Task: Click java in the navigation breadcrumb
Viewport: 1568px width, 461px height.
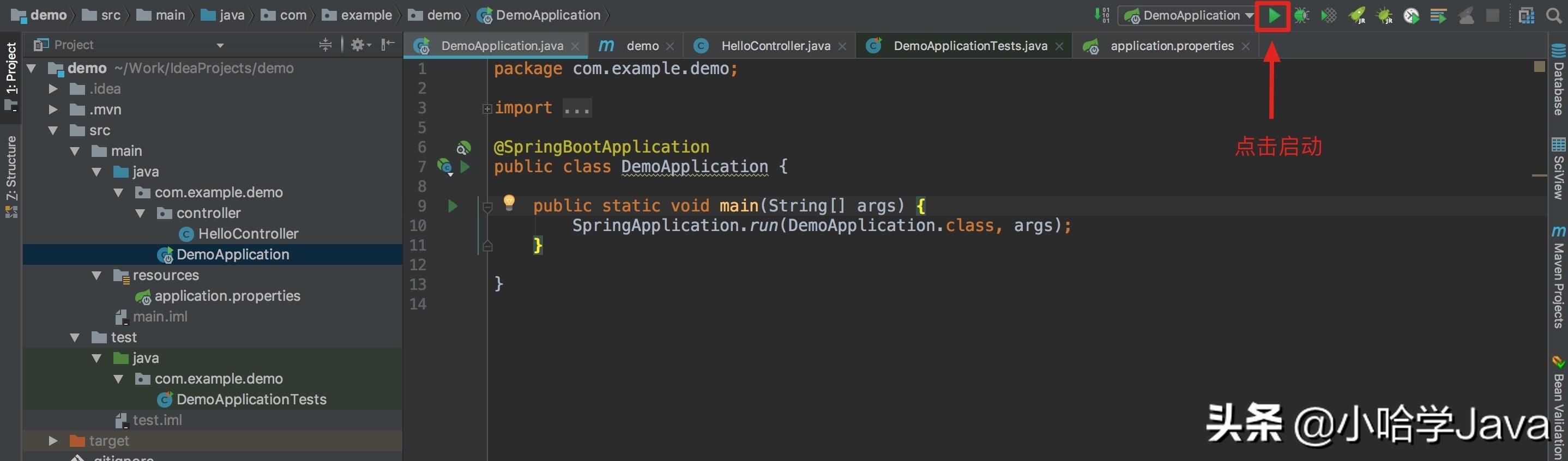Action: tap(223, 15)
